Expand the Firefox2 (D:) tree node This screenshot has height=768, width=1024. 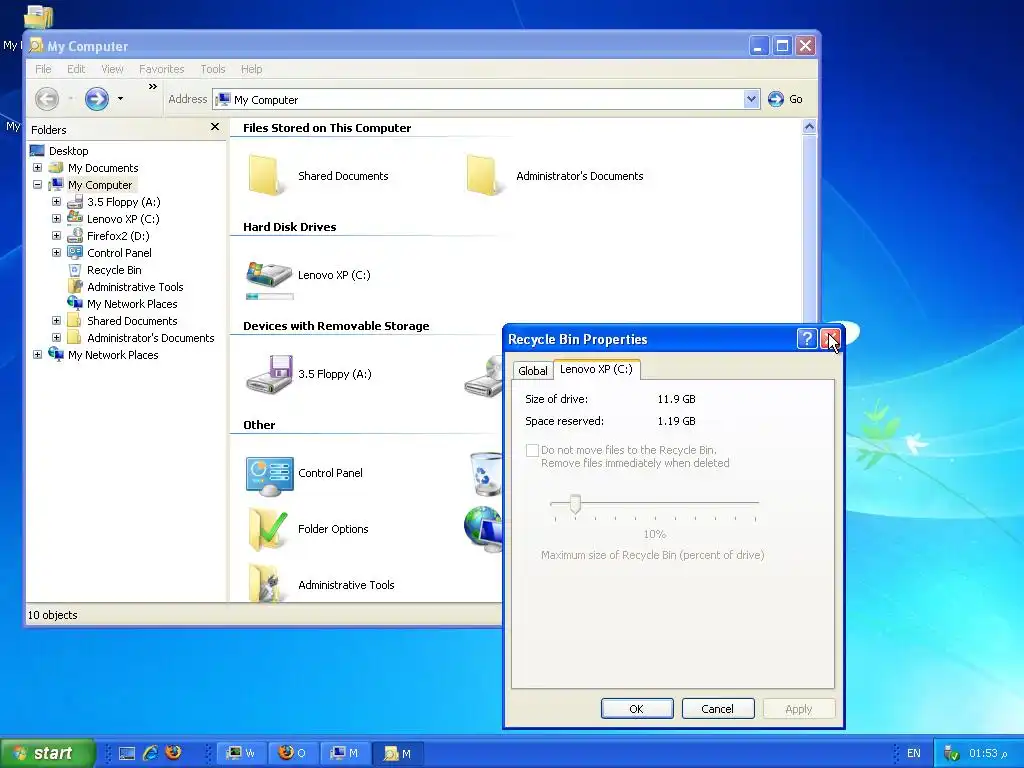tap(56, 236)
